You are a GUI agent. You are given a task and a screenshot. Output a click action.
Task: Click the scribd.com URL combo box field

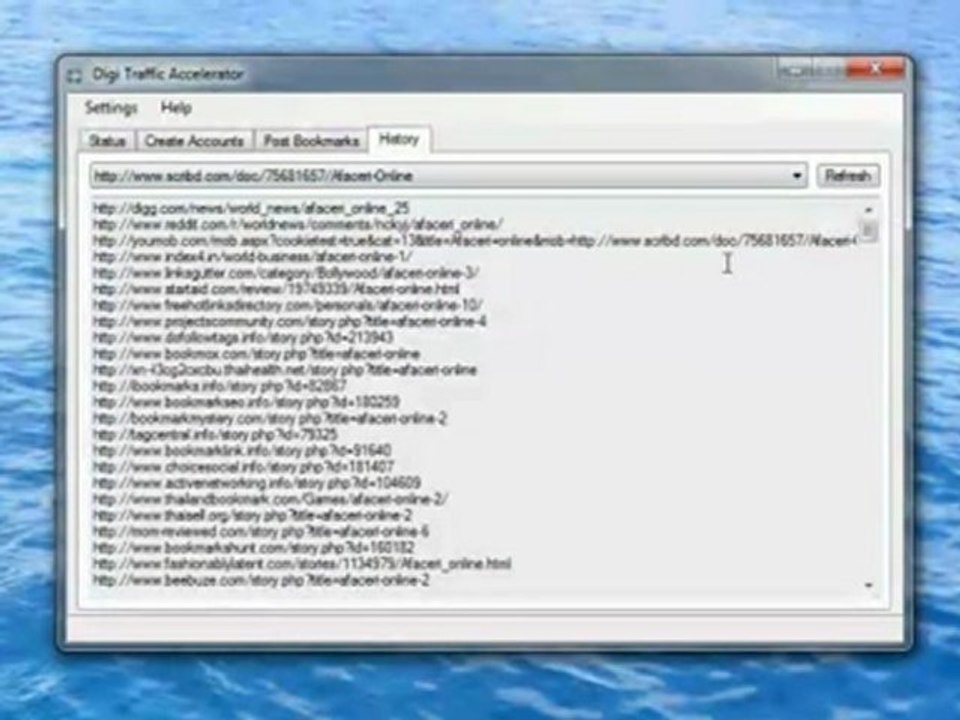point(448,176)
